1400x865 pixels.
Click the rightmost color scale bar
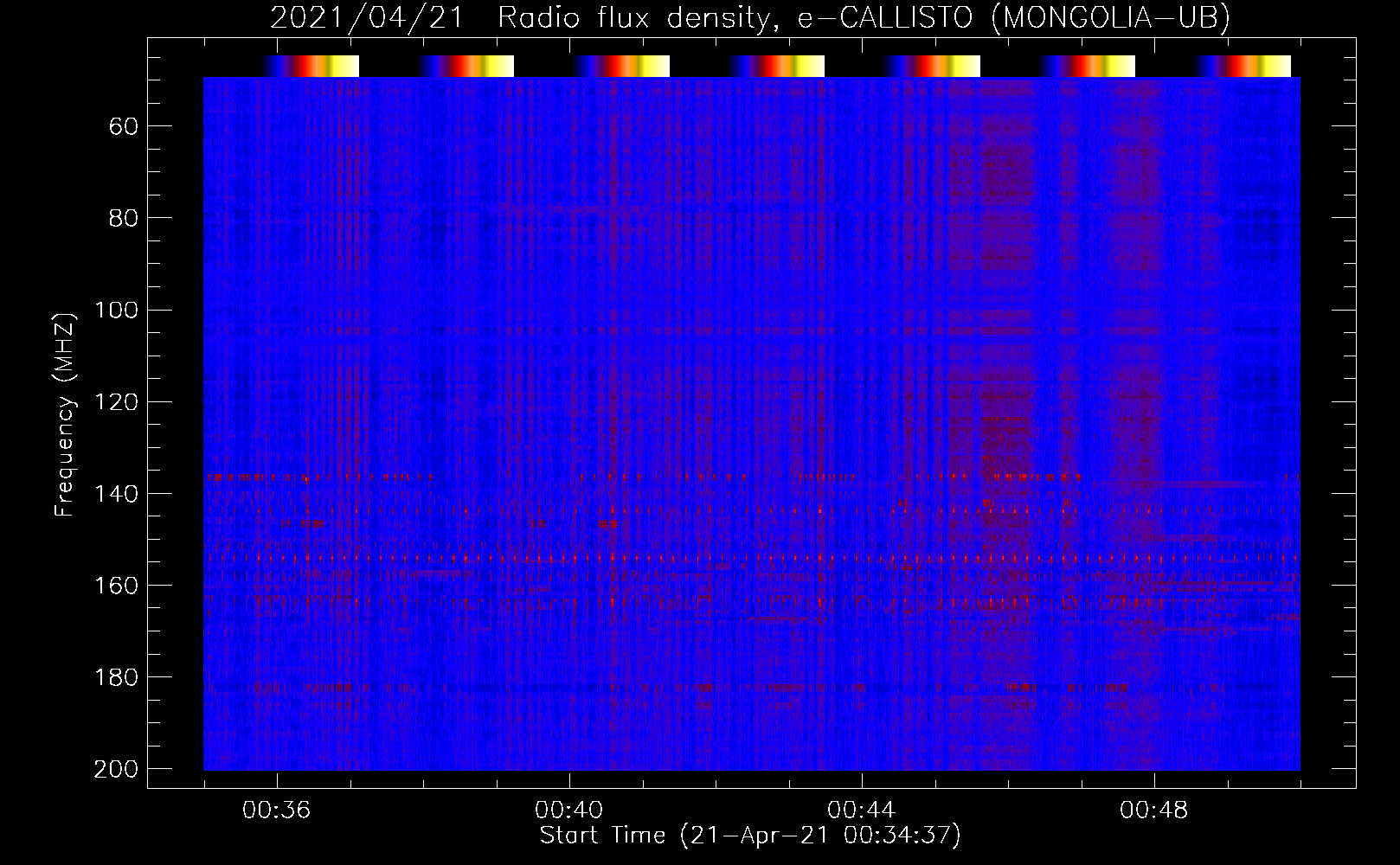pyautogui.click(x=1243, y=67)
